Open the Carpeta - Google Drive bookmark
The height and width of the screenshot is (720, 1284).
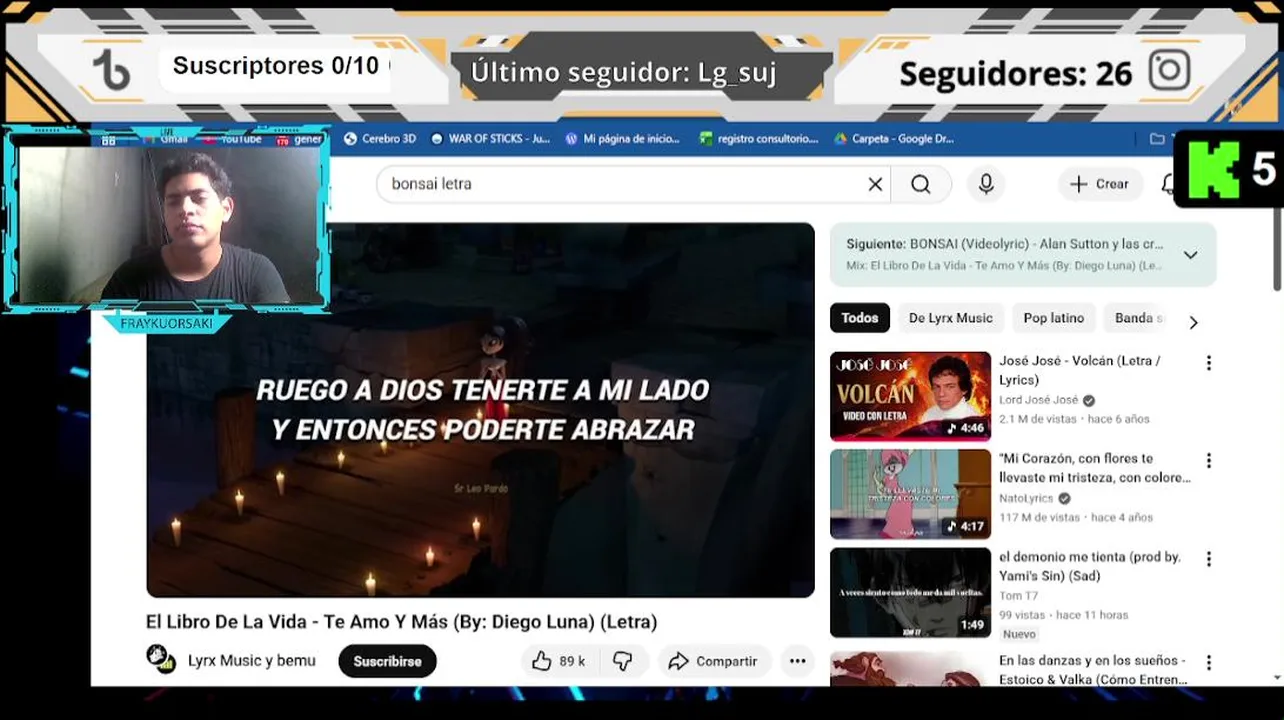(x=894, y=139)
